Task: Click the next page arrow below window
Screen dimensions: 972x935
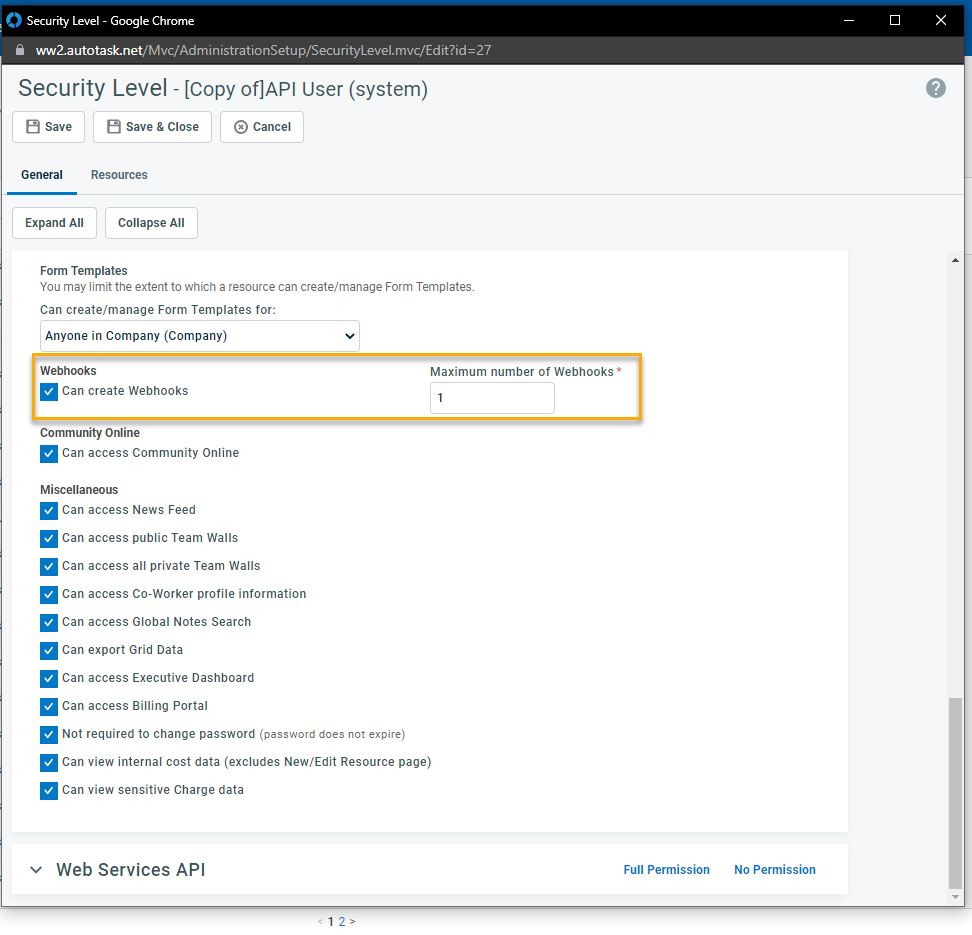Action: tap(353, 922)
